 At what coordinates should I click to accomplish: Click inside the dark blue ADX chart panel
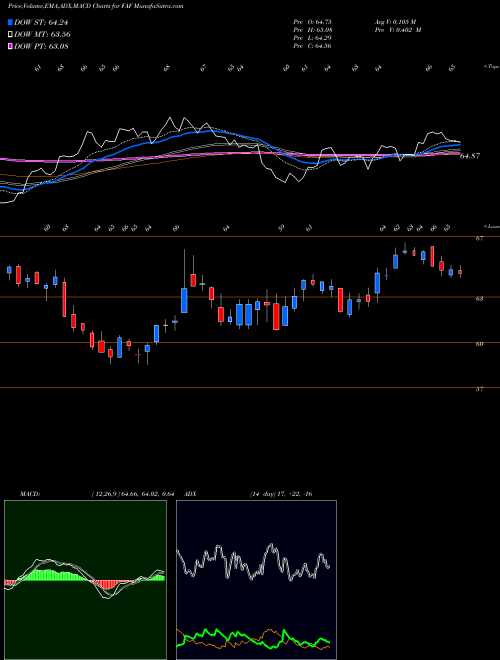256,580
